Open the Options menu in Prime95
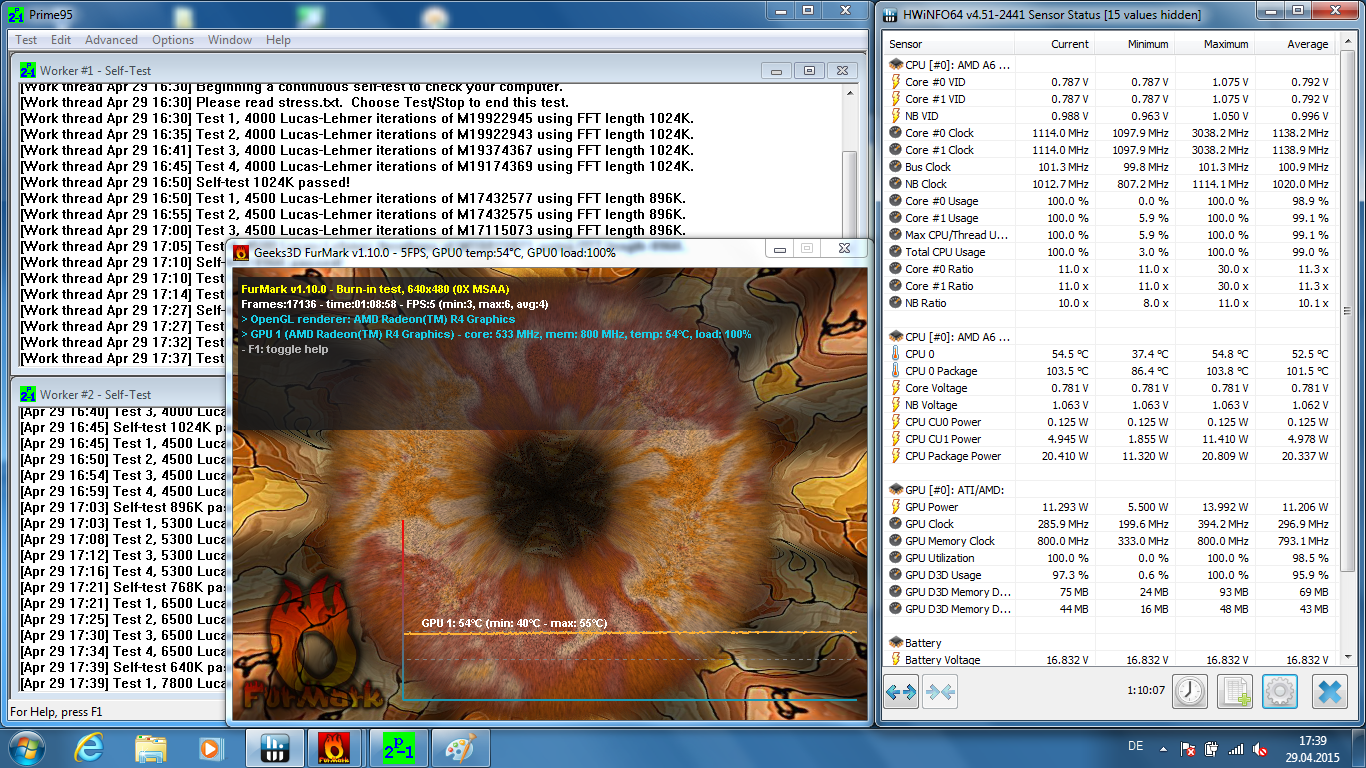Image resolution: width=1366 pixels, height=768 pixels. click(x=173, y=40)
